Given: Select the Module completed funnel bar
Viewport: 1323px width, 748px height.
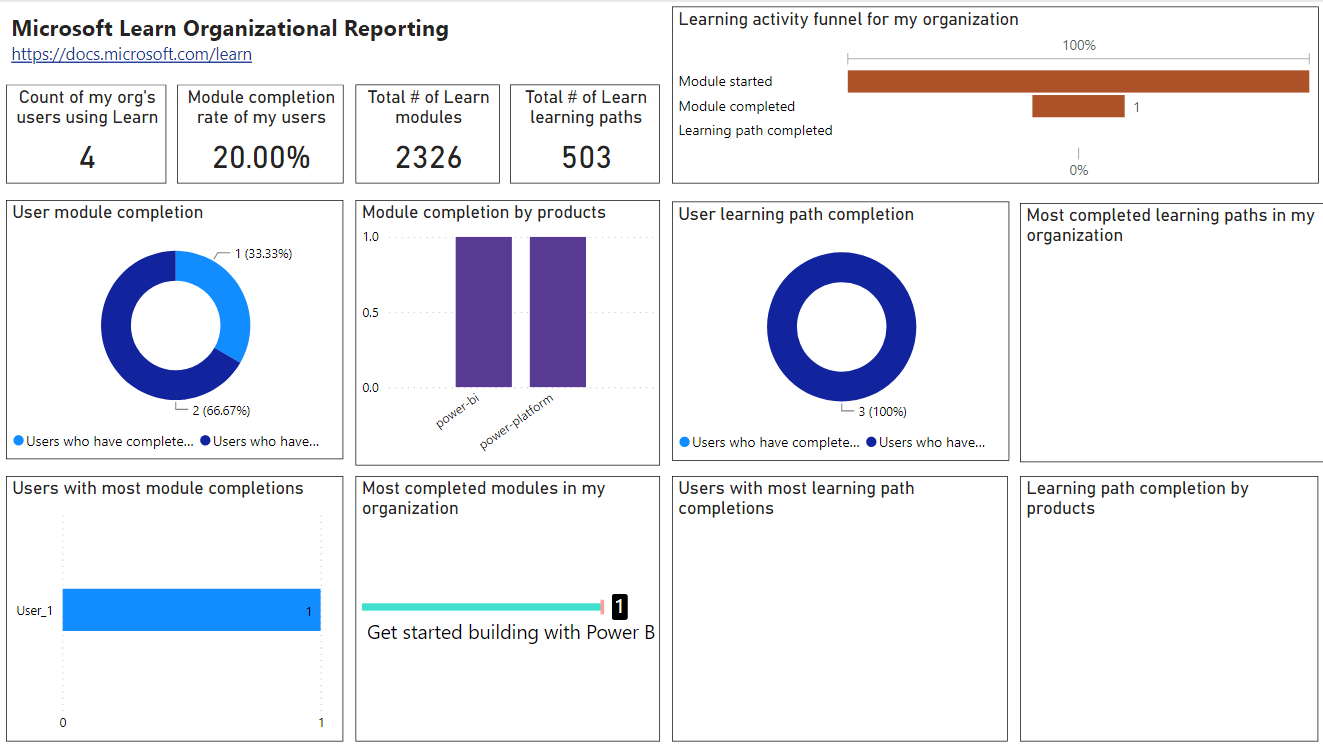Looking at the screenshot, I should [1079, 106].
